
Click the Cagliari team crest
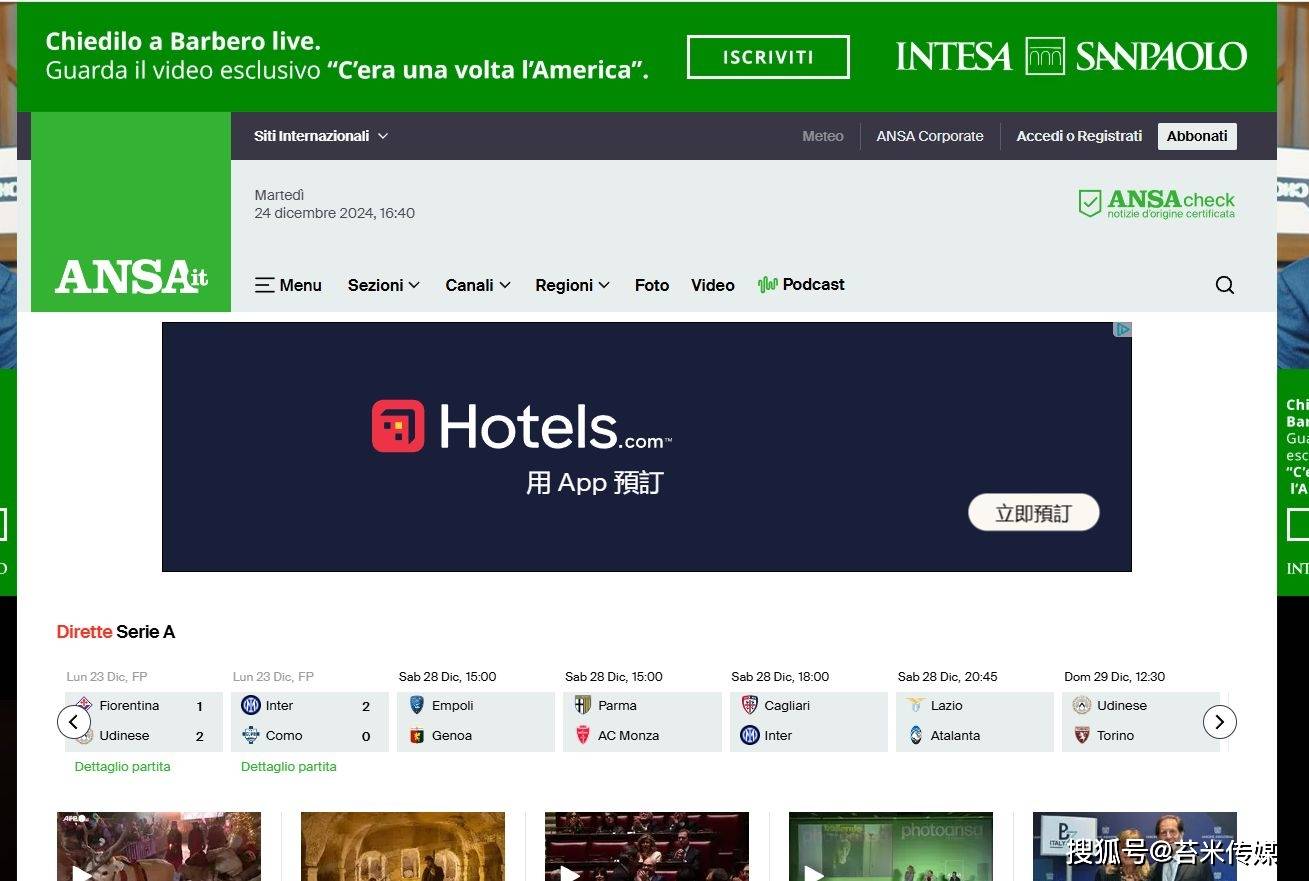[750, 705]
